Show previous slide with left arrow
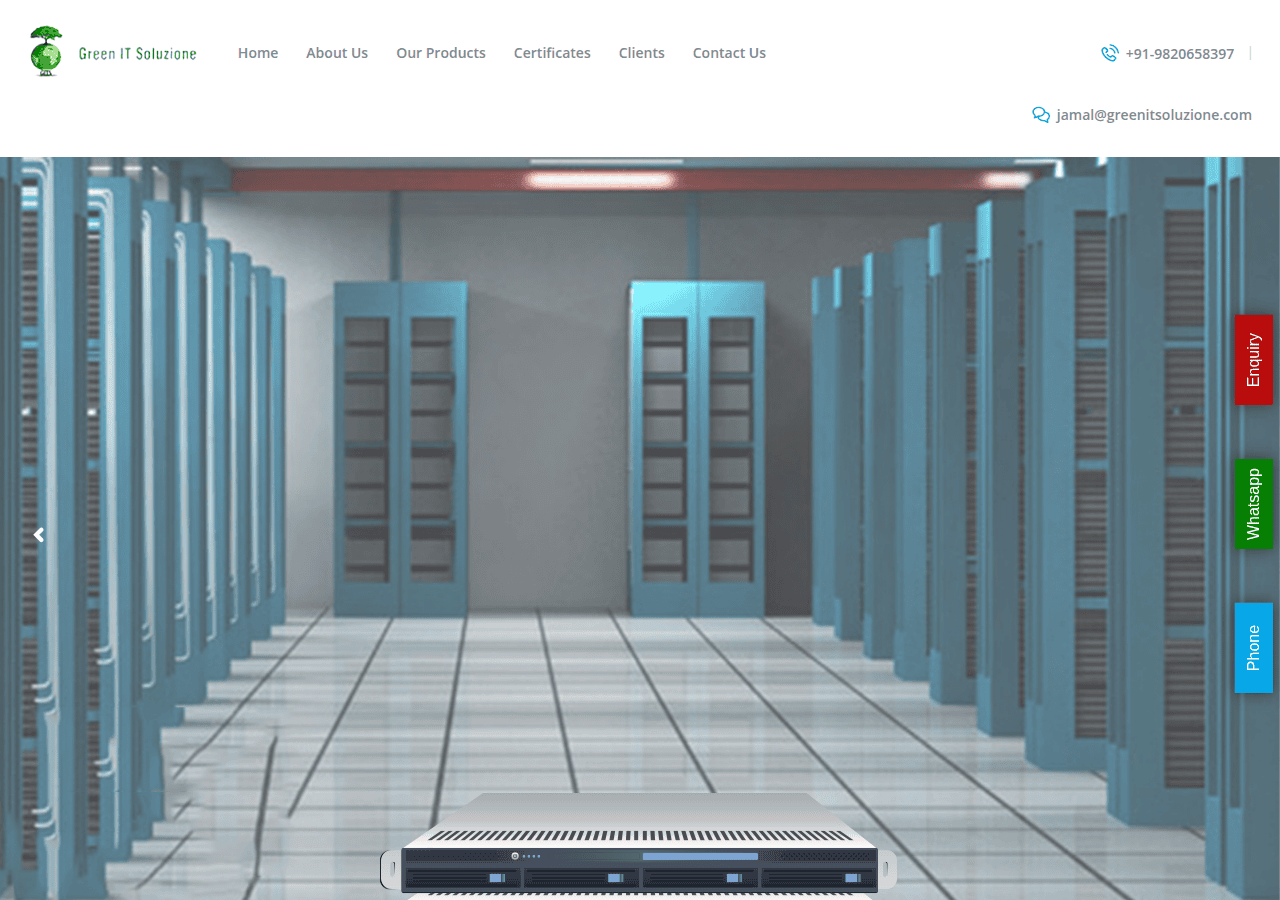 (x=39, y=535)
